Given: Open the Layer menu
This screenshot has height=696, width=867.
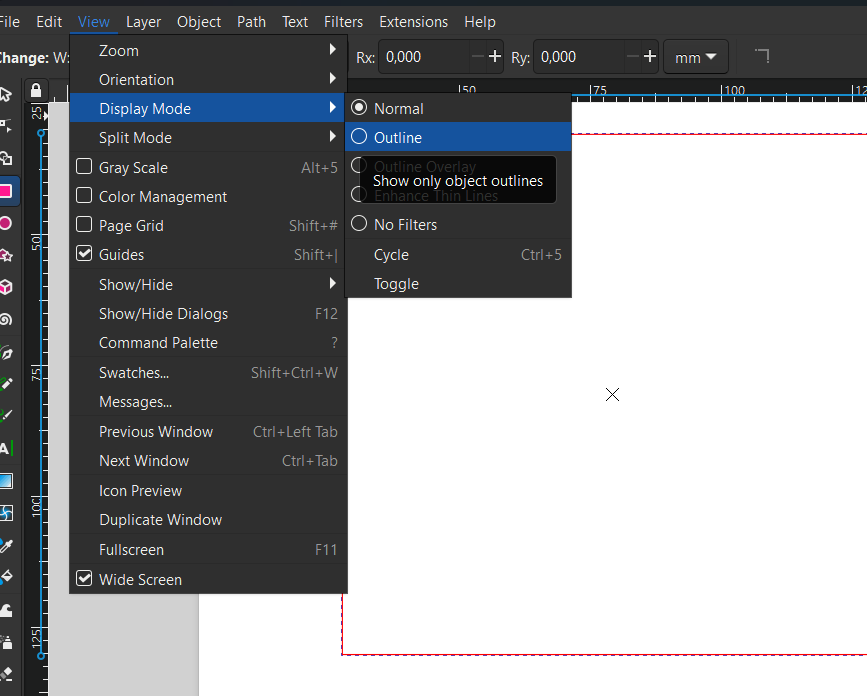Looking at the screenshot, I should (x=143, y=22).
